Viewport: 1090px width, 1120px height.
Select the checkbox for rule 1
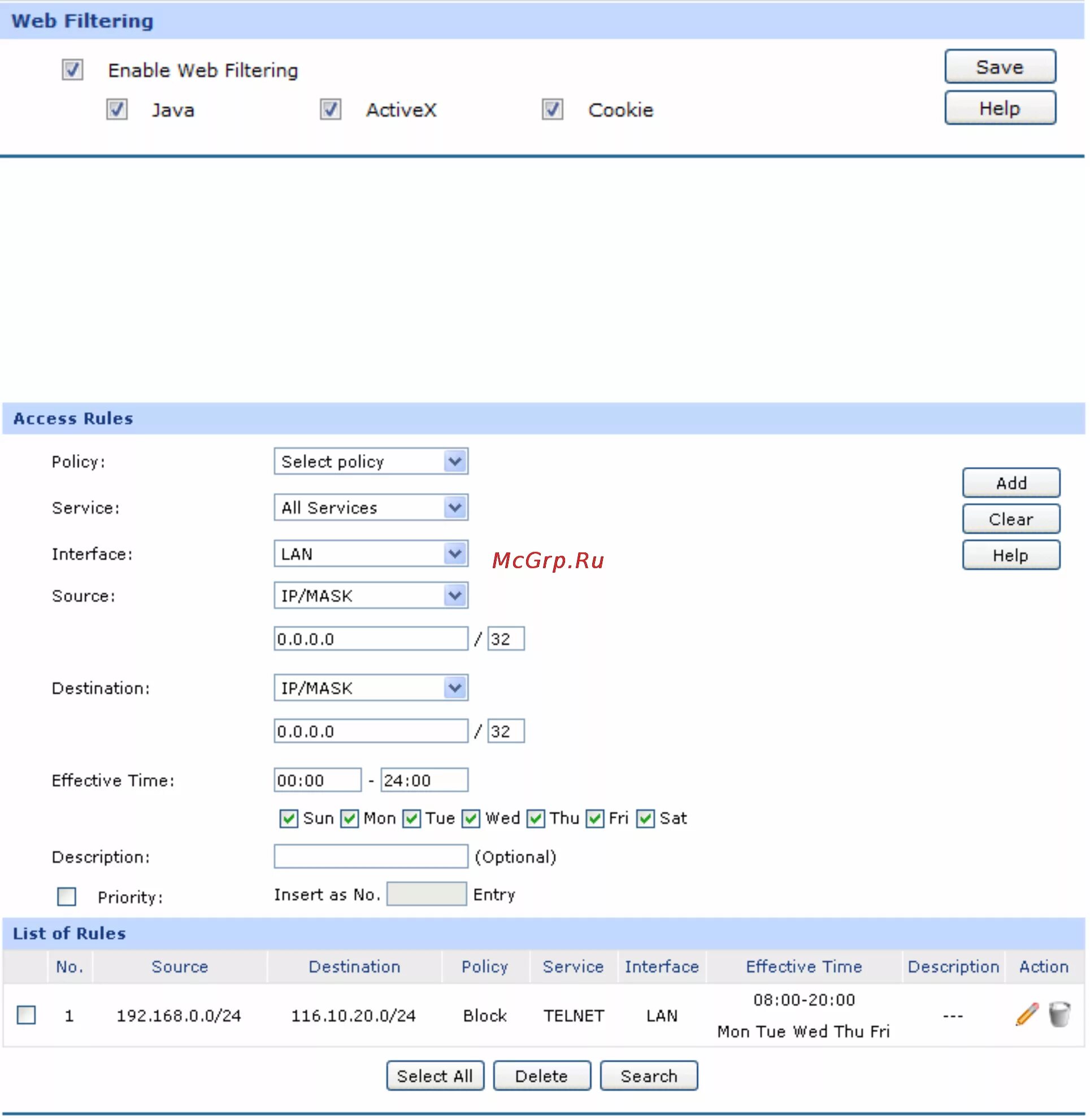pos(27,1015)
